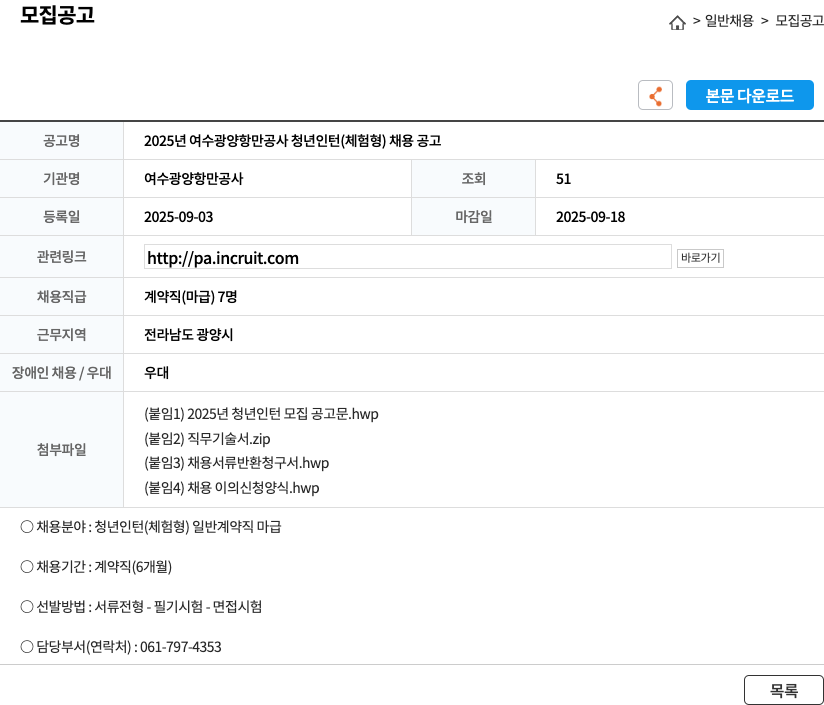Click the 관련링크 row label
This screenshot has width=824, height=705.
point(61,257)
